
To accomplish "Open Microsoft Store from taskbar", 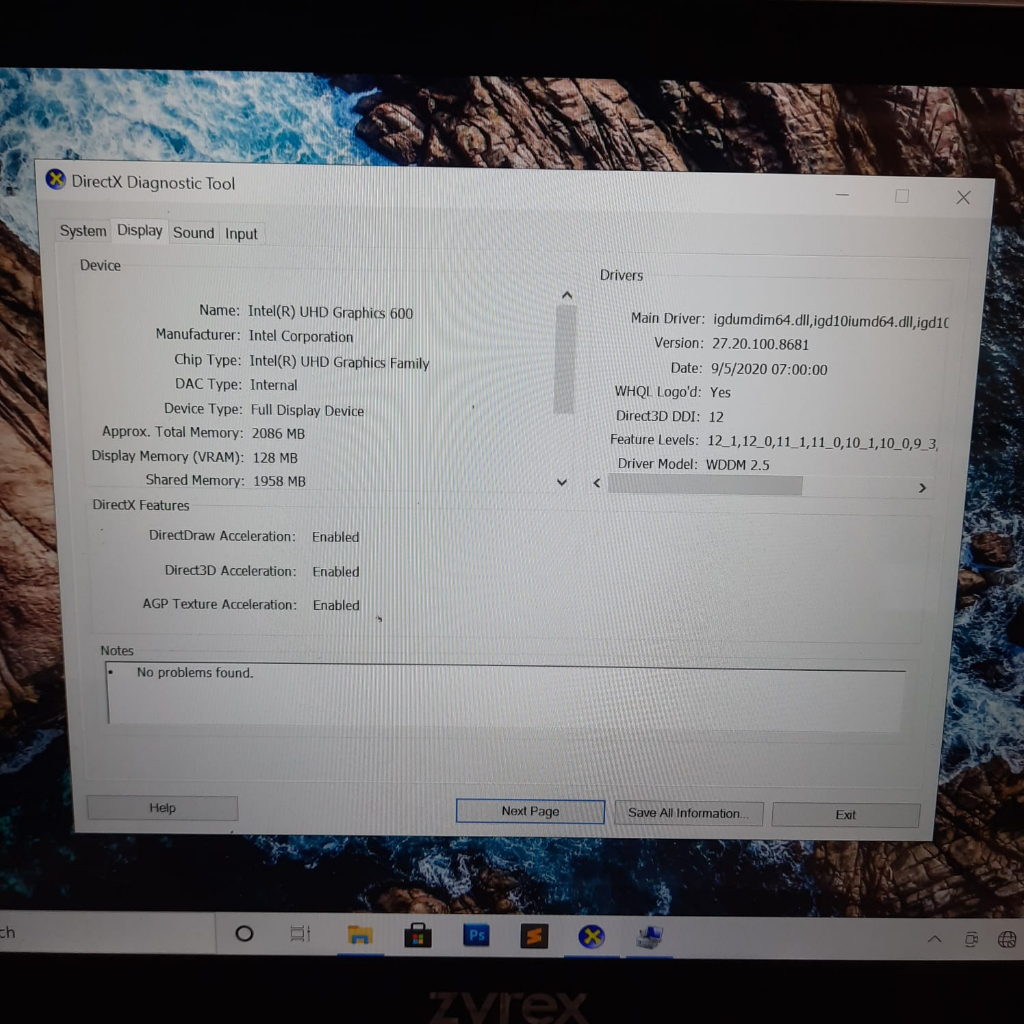I will tap(418, 936).
